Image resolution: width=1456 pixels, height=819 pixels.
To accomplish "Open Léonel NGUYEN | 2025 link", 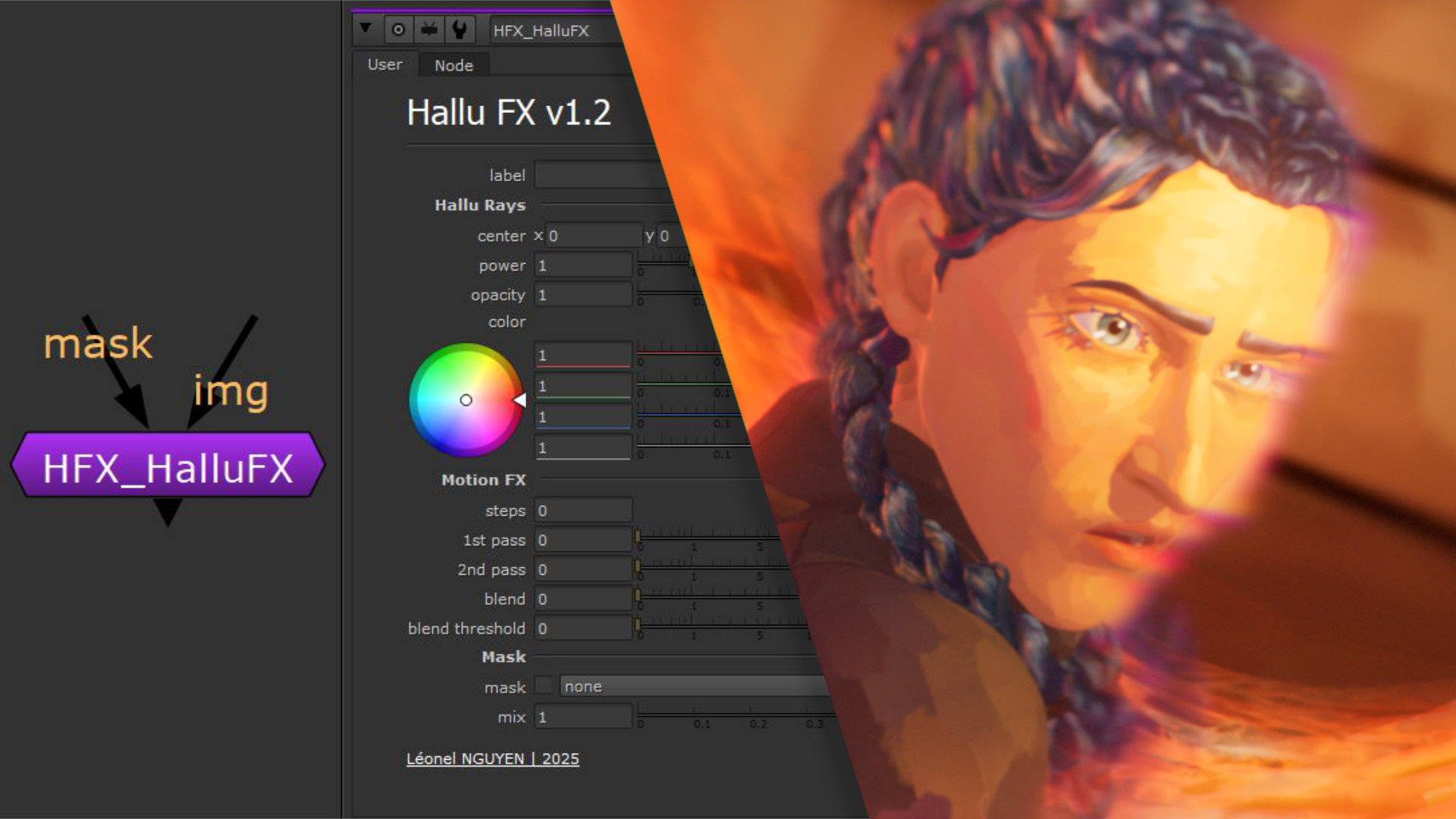I will (x=492, y=759).
